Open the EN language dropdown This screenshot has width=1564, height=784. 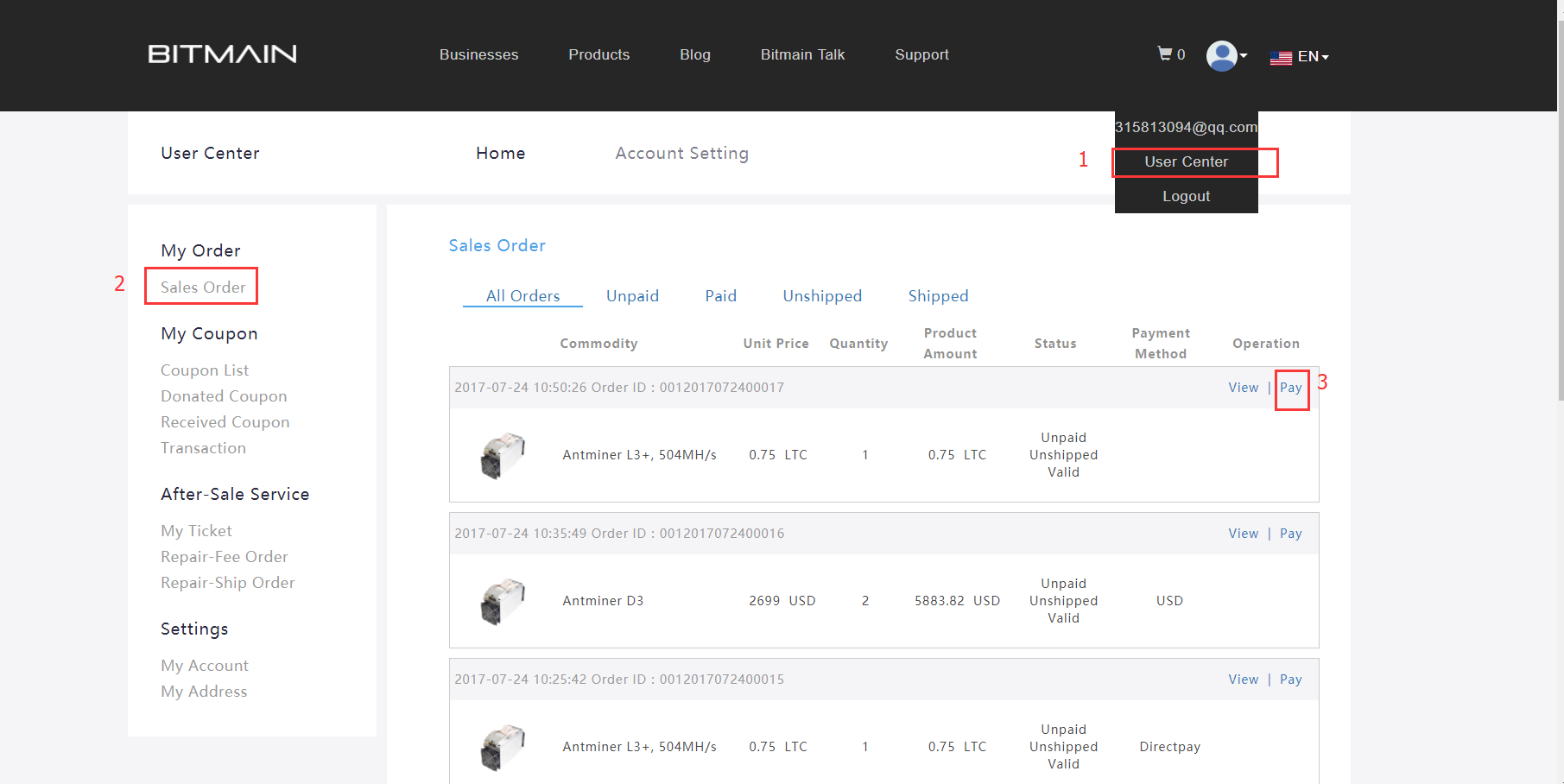click(x=1313, y=56)
